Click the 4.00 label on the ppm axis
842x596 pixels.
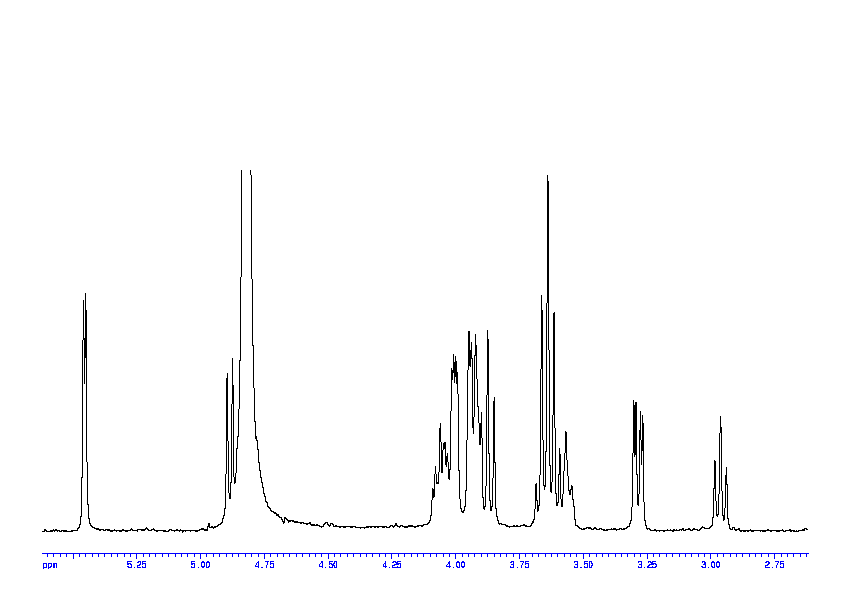point(455,565)
